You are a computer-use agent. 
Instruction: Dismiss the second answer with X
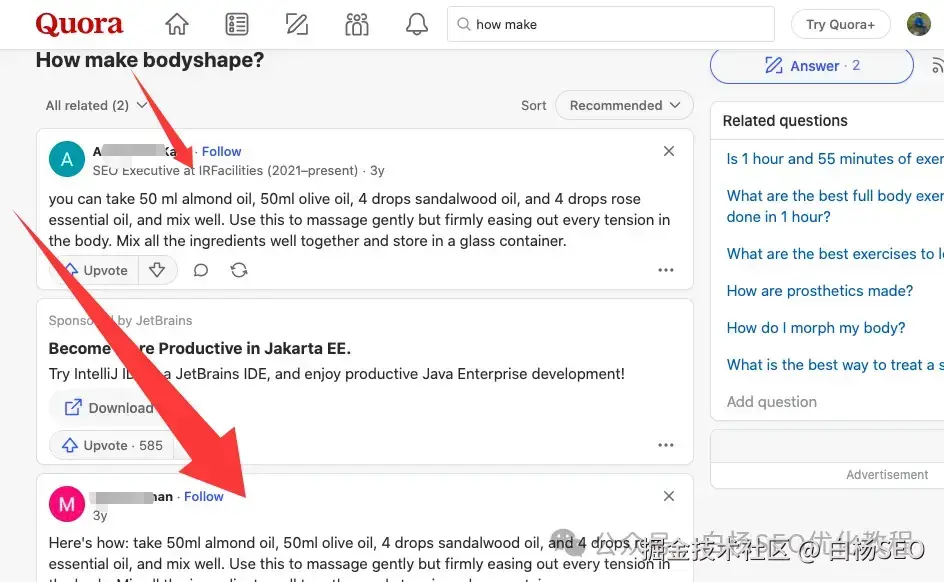click(669, 496)
